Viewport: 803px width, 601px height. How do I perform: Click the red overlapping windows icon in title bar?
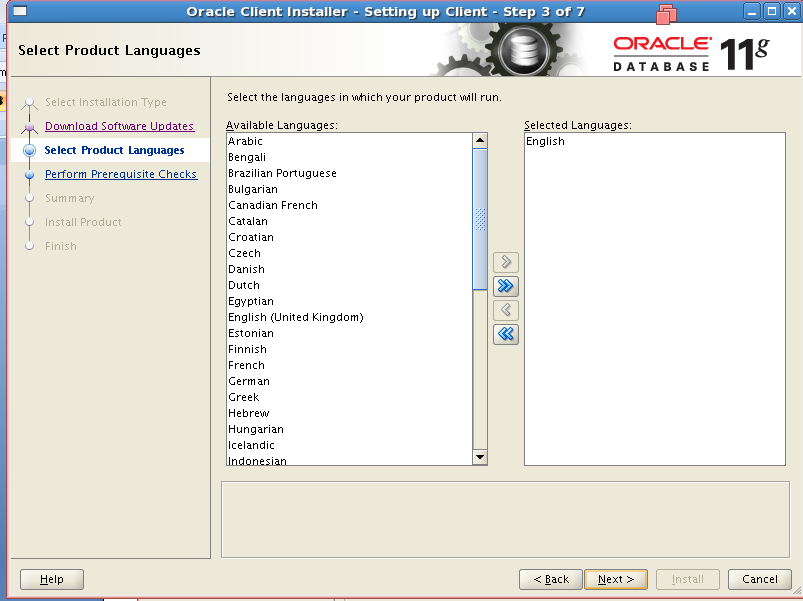click(x=666, y=14)
